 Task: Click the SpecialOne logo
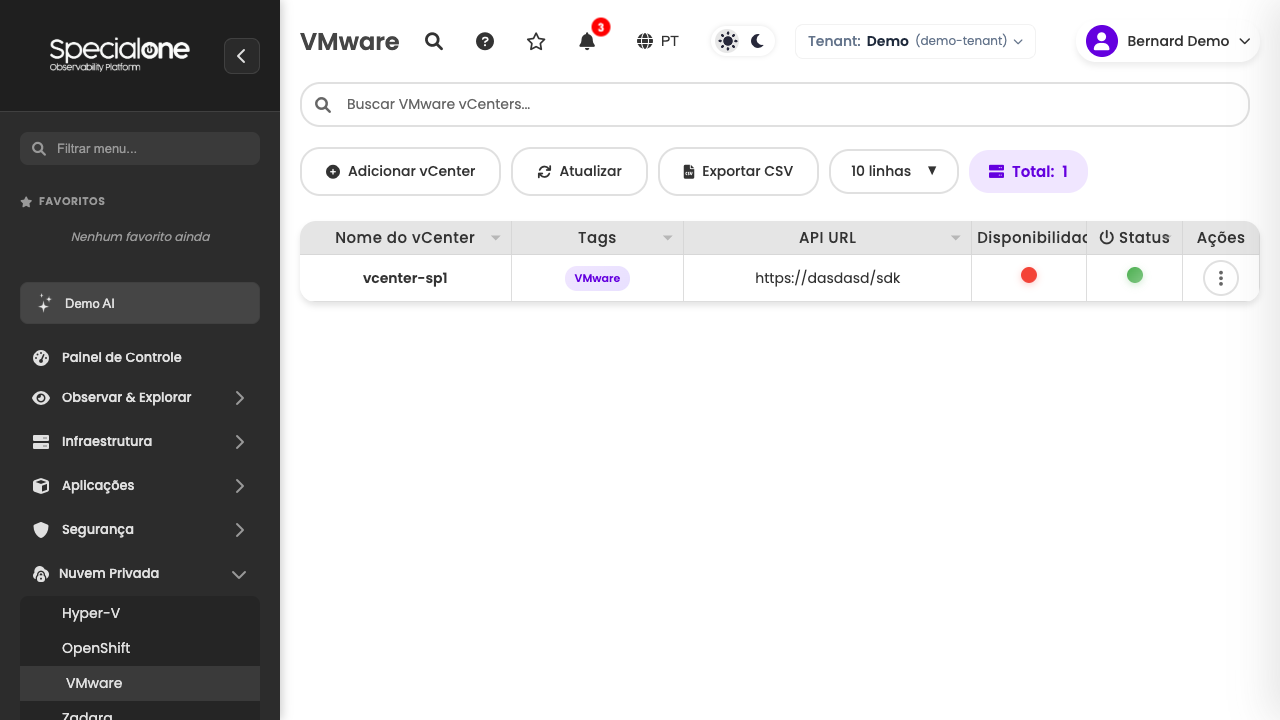click(x=119, y=54)
